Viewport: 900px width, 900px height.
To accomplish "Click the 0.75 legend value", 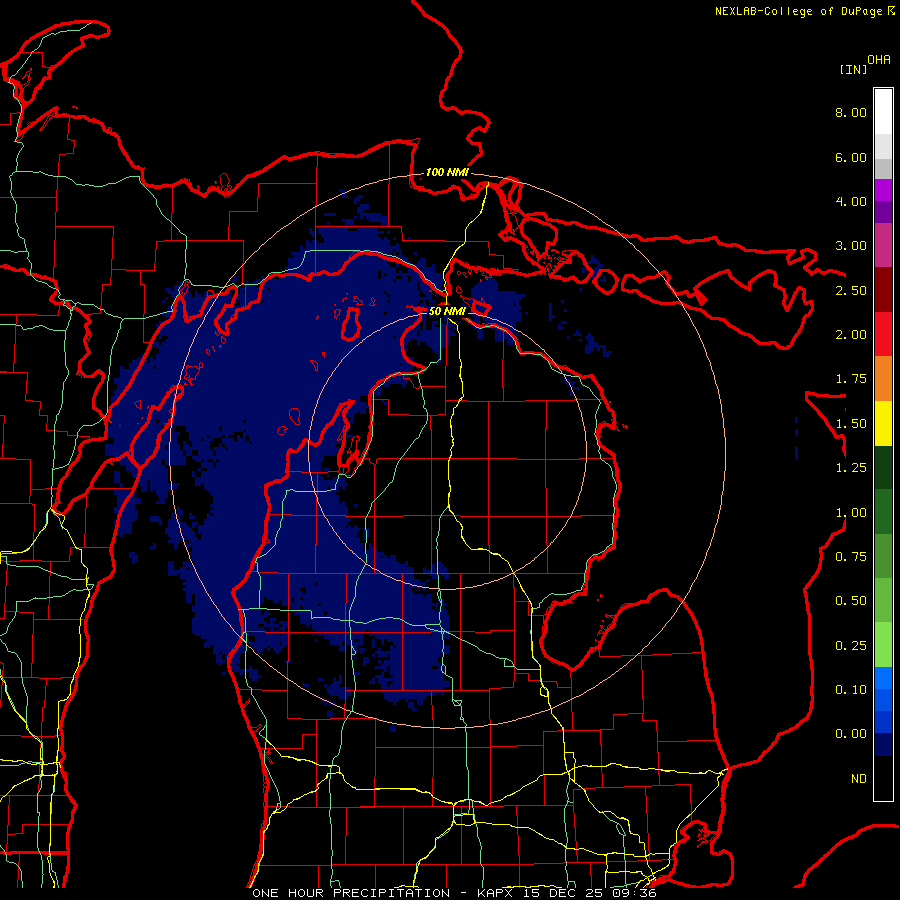I will pos(851,557).
